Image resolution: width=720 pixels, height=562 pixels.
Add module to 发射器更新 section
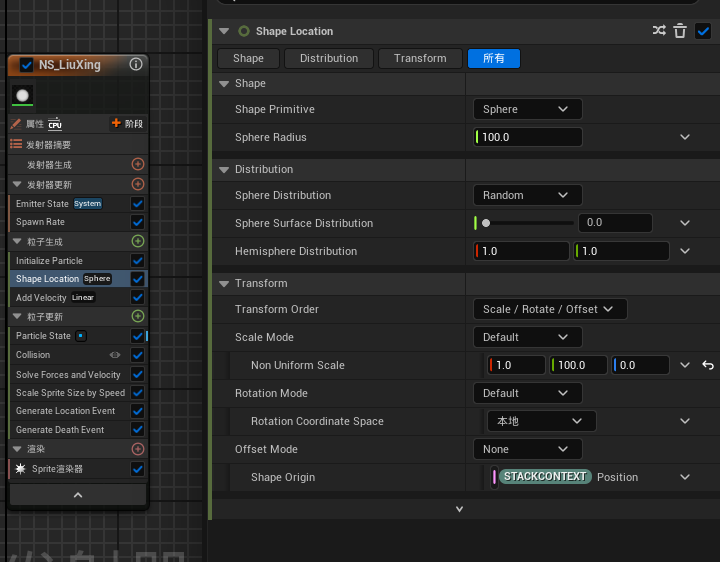coord(138,184)
